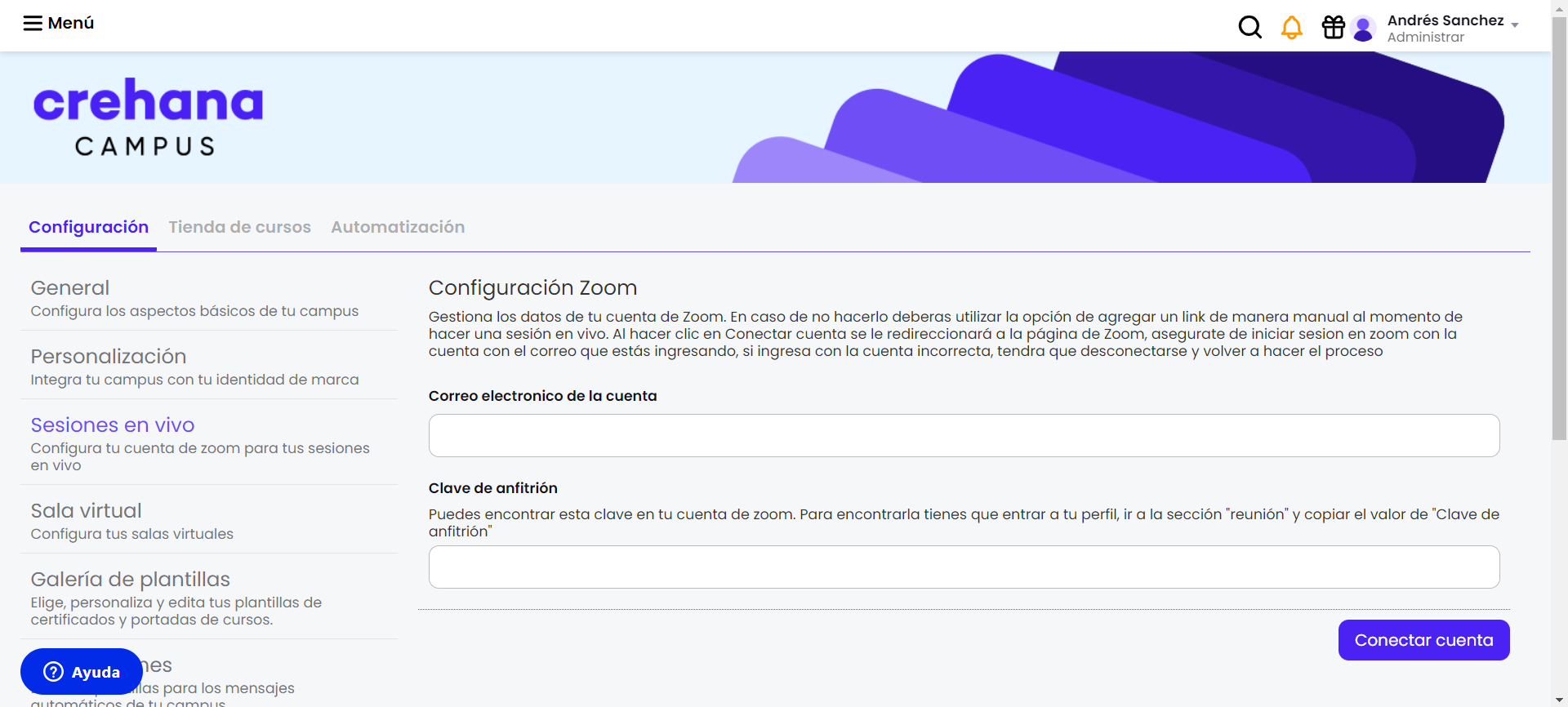Click the gift box icon
This screenshot has height=707, width=1568.
(x=1334, y=28)
